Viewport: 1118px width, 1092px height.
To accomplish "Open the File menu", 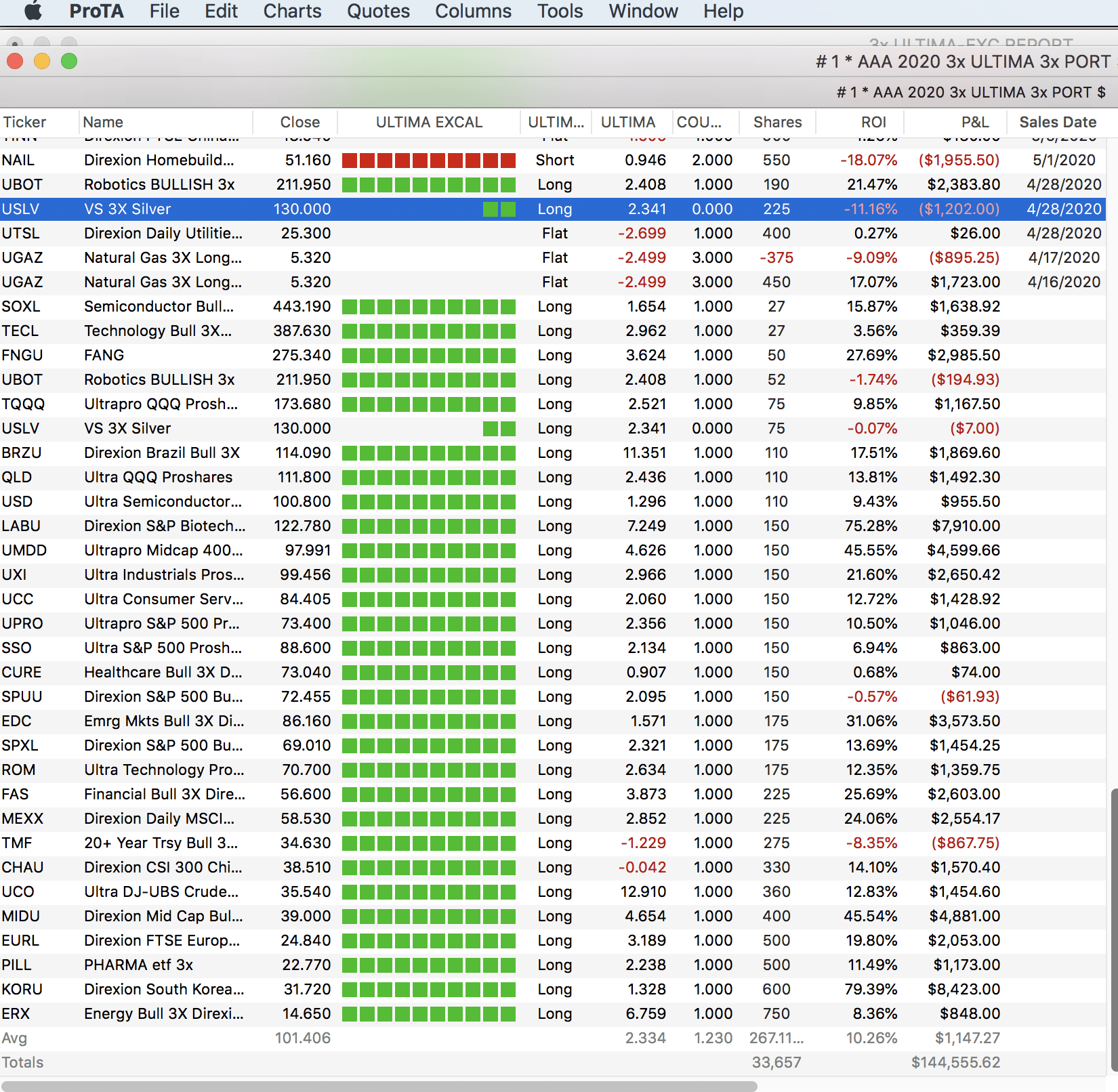I will click(164, 11).
